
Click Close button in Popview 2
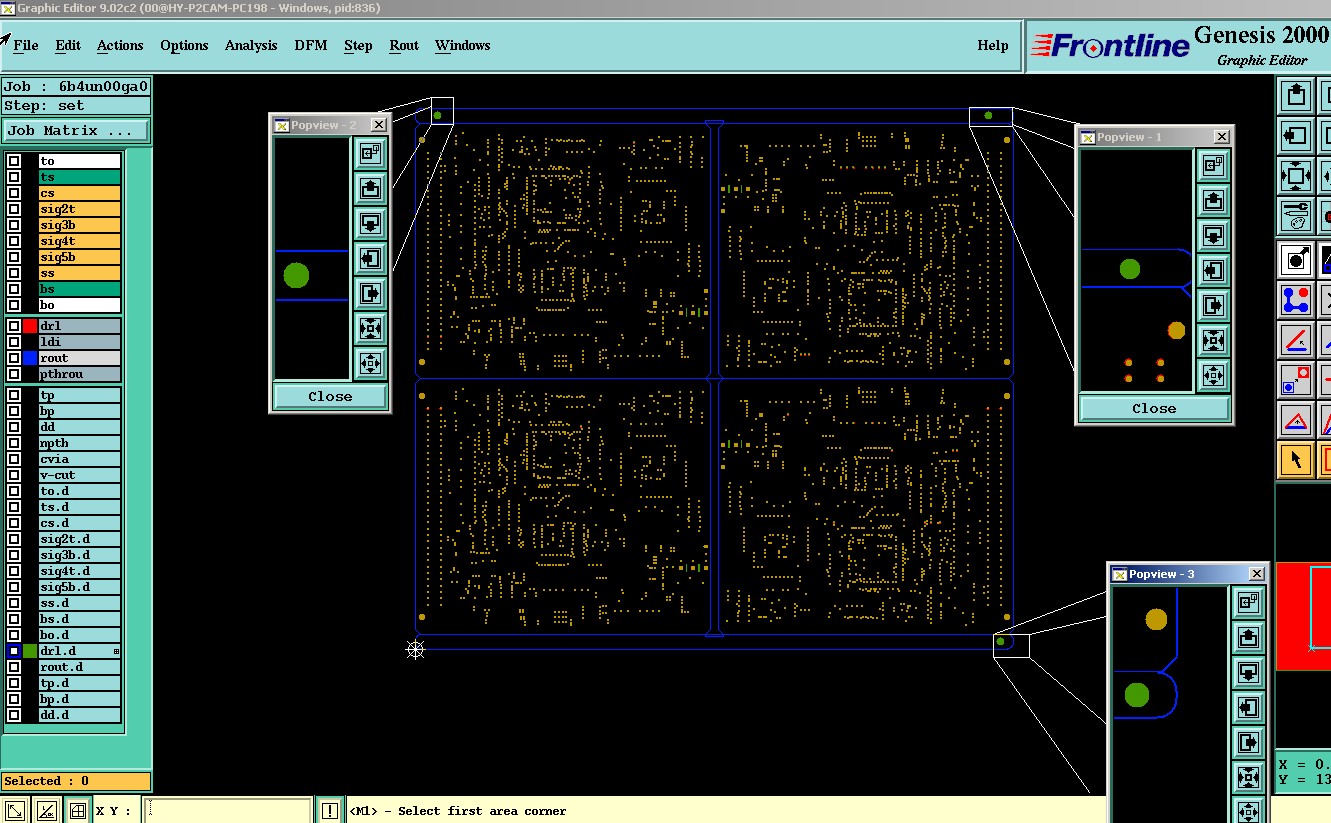(330, 396)
